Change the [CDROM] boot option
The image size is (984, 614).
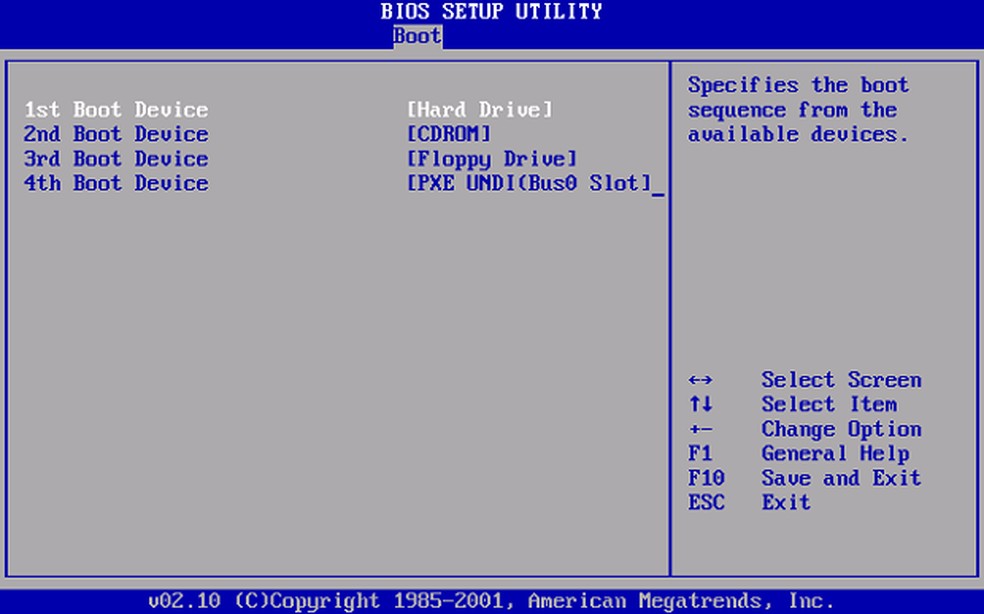[449, 134]
